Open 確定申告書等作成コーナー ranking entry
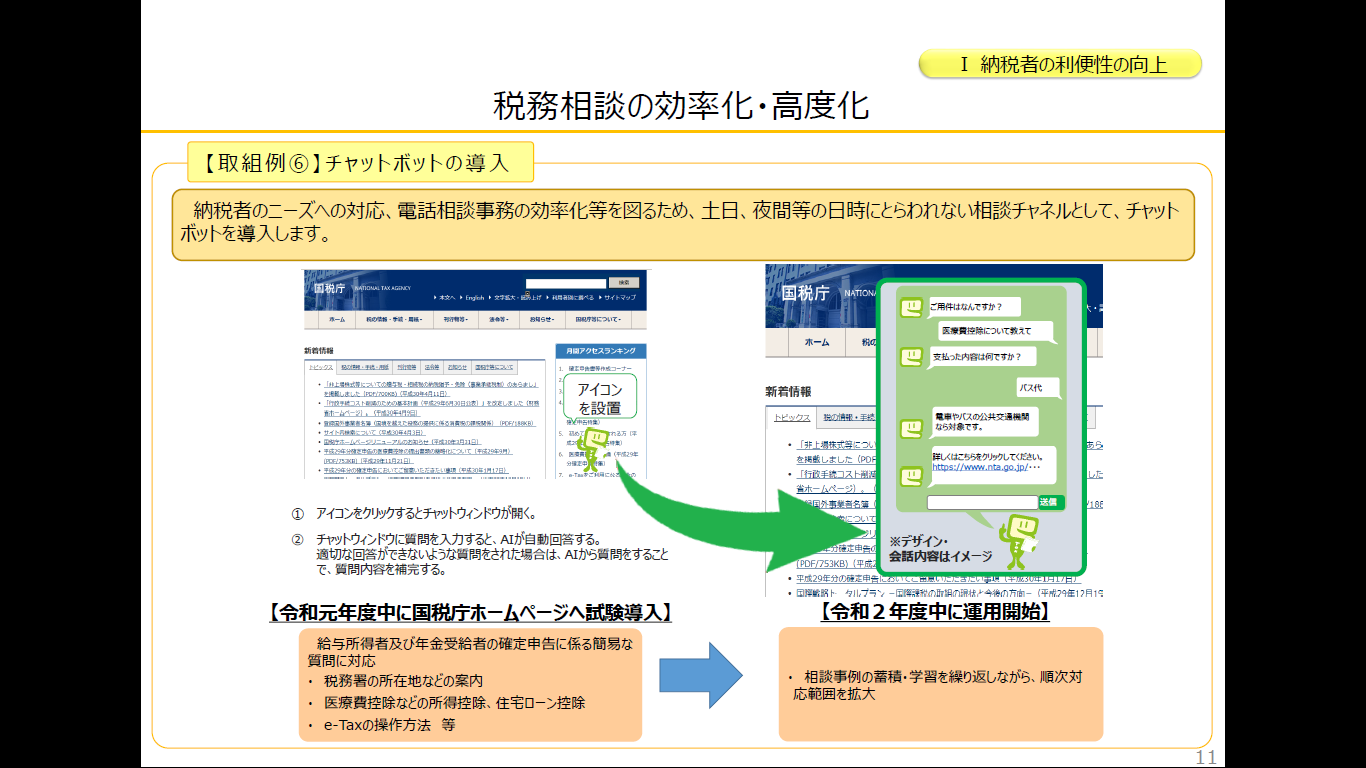Viewport: 1366px width, 768px height. pos(600,369)
